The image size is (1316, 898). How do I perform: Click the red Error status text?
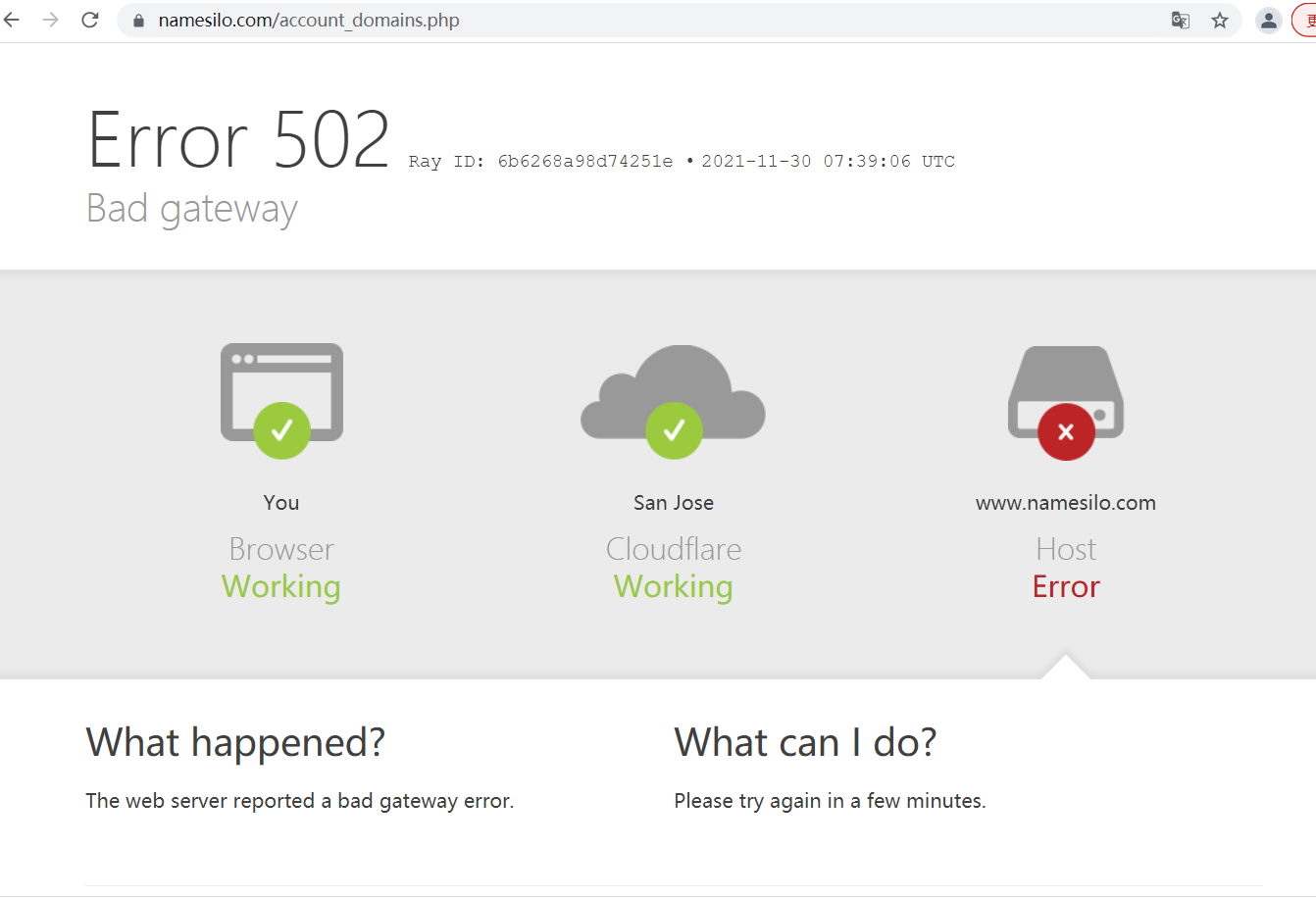[1066, 586]
